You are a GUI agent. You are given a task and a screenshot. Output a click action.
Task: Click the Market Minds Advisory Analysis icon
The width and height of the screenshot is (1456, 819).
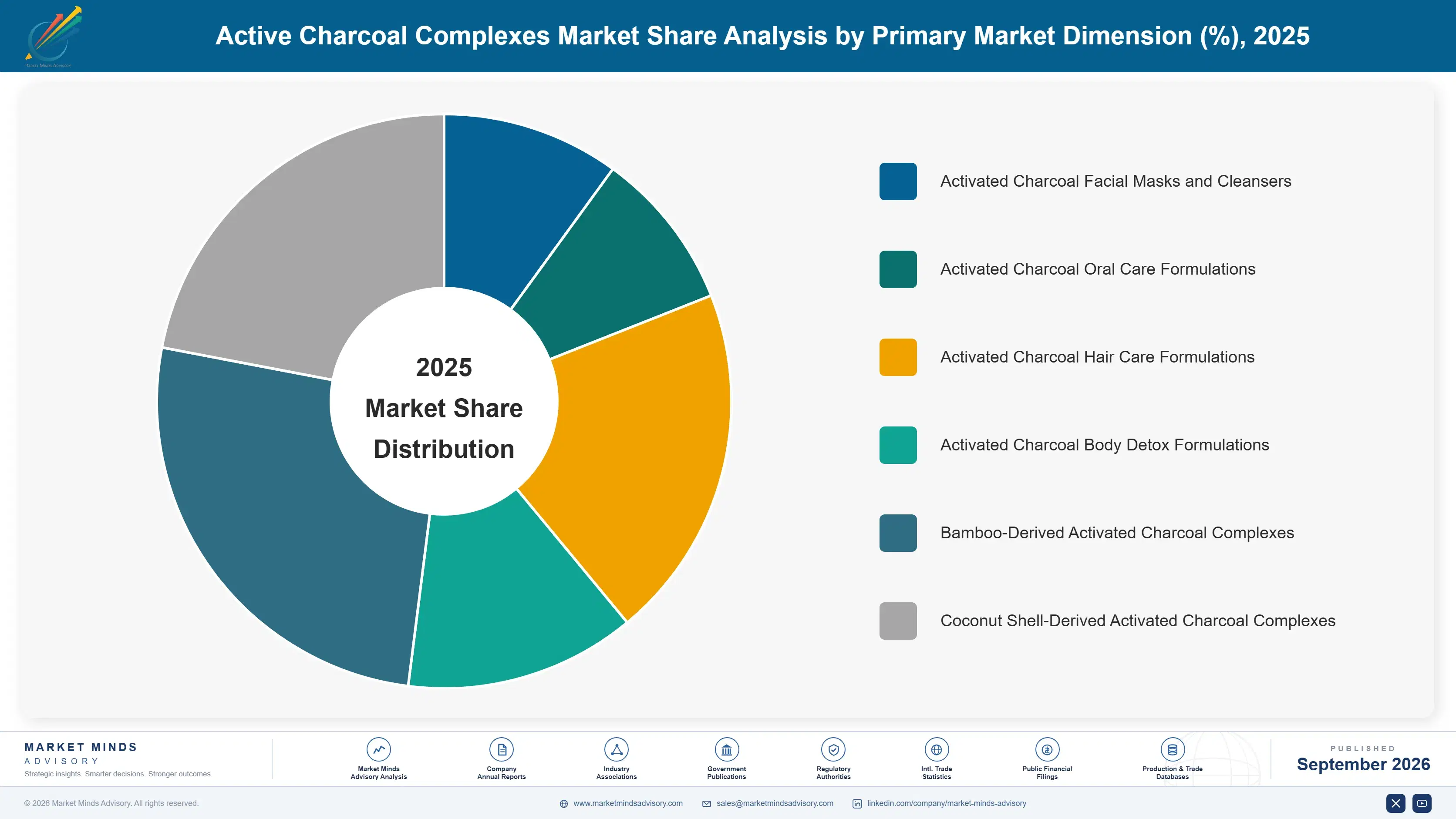tap(379, 749)
